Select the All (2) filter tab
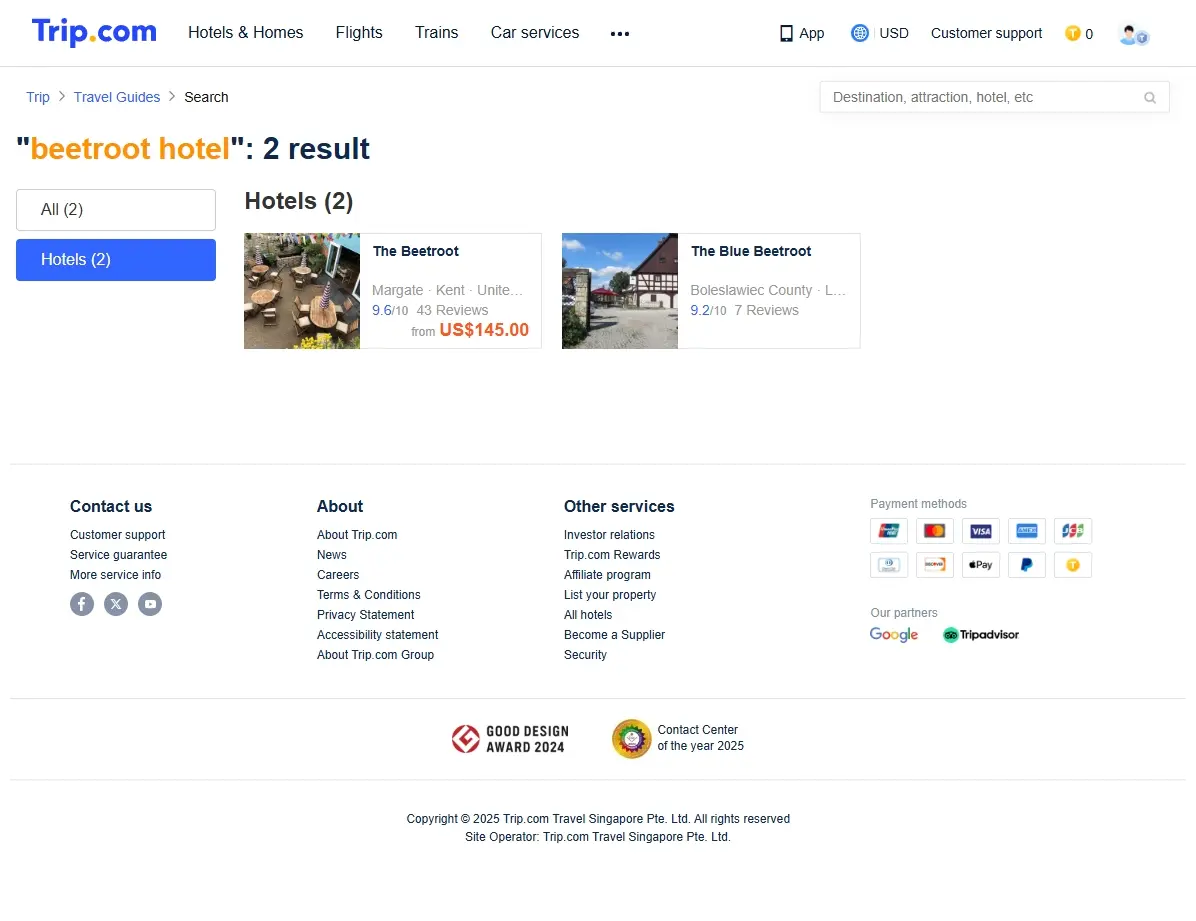1196x921 pixels. [x=116, y=210]
